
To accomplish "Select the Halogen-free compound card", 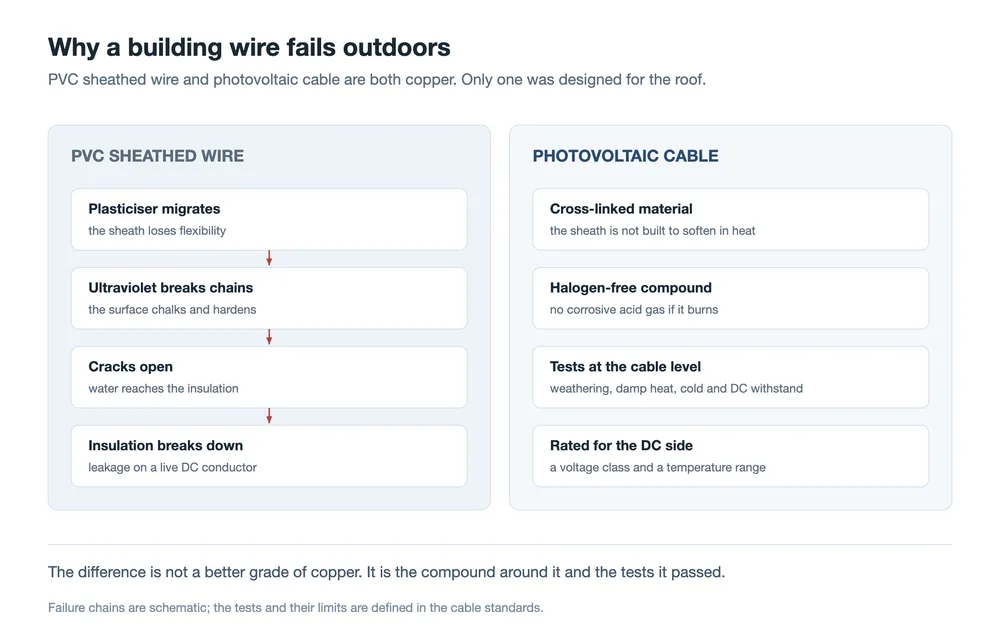I will [x=730, y=298].
